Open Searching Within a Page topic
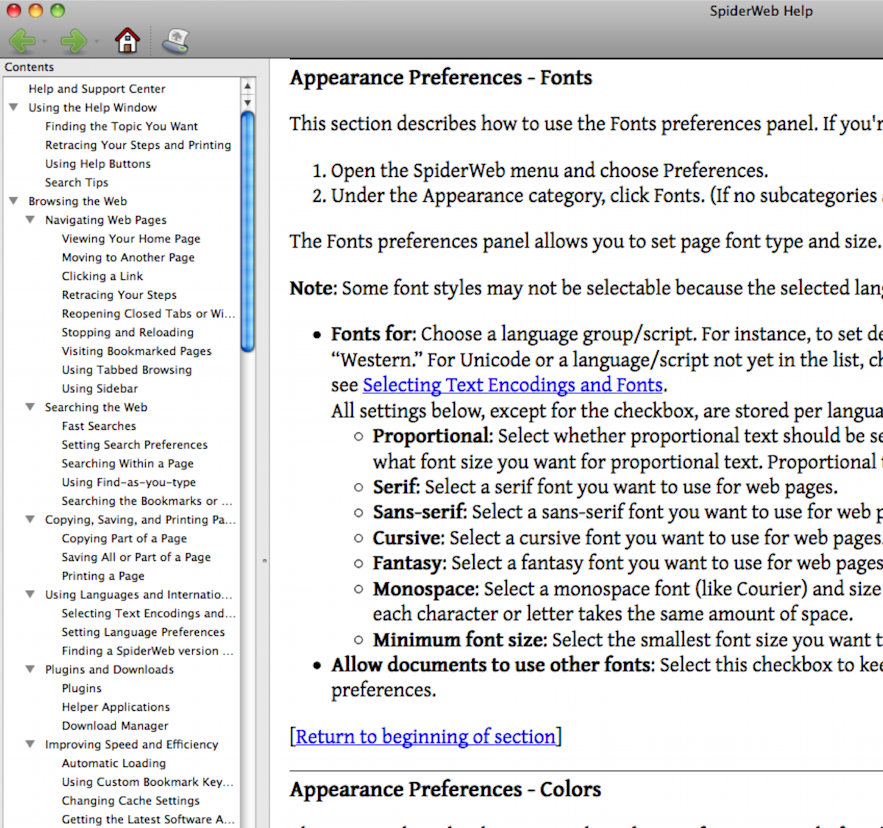The height and width of the screenshot is (828, 883). [x=128, y=463]
